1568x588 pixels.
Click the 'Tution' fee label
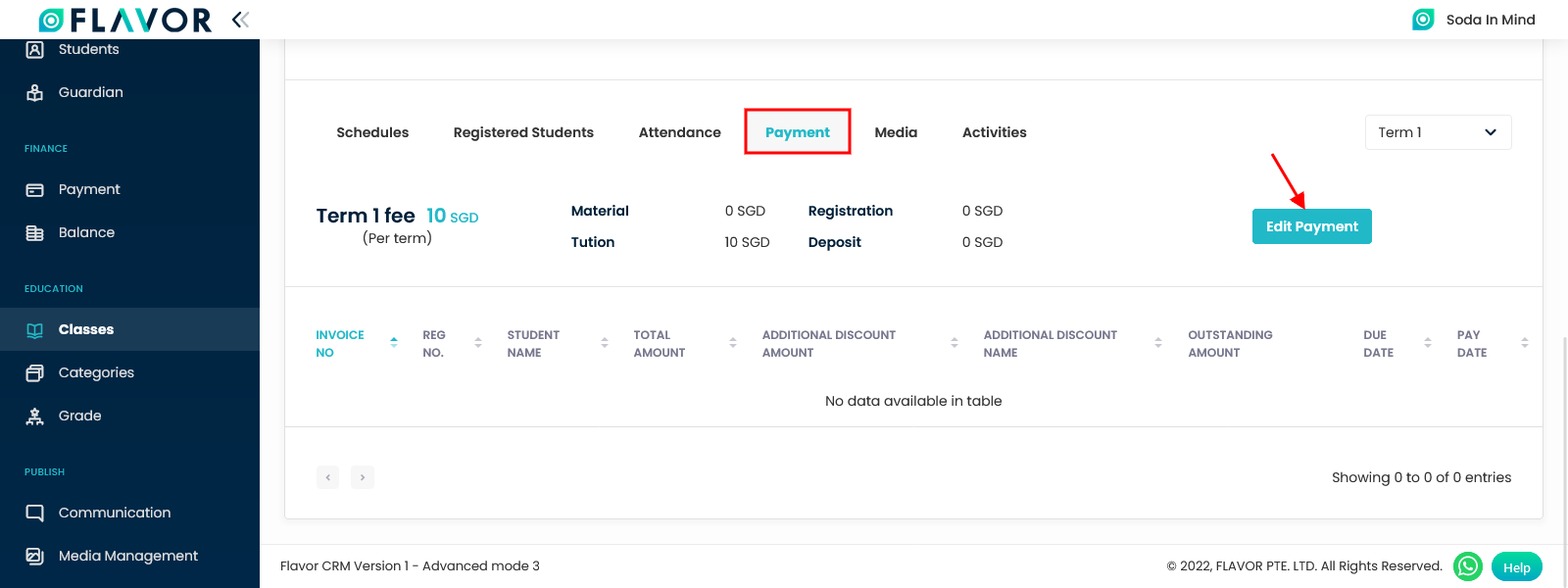(x=593, y=242)
